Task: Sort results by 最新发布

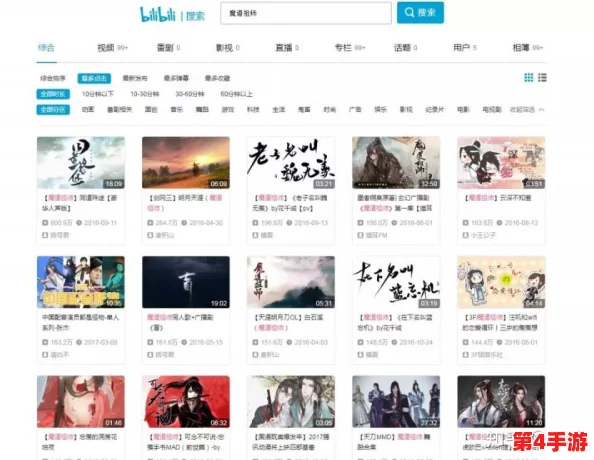Action: pos(135,78)
